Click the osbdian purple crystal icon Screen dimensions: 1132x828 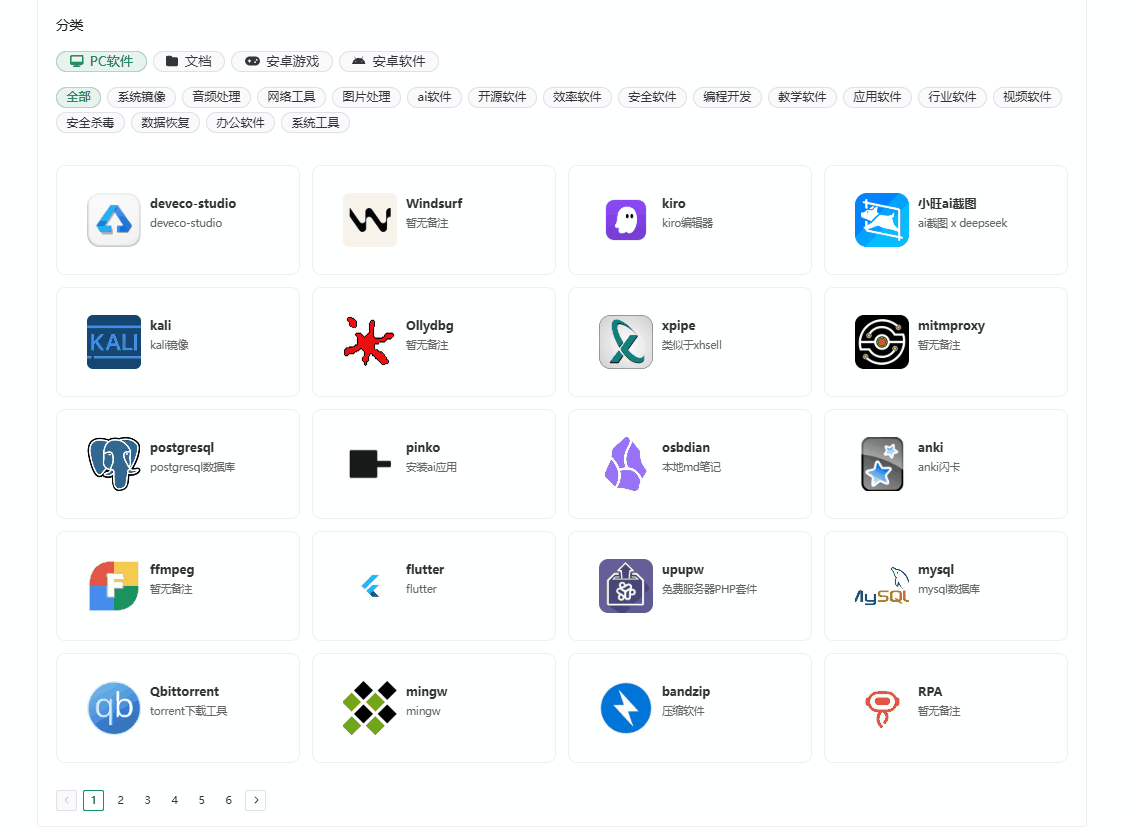coord(626,464)
